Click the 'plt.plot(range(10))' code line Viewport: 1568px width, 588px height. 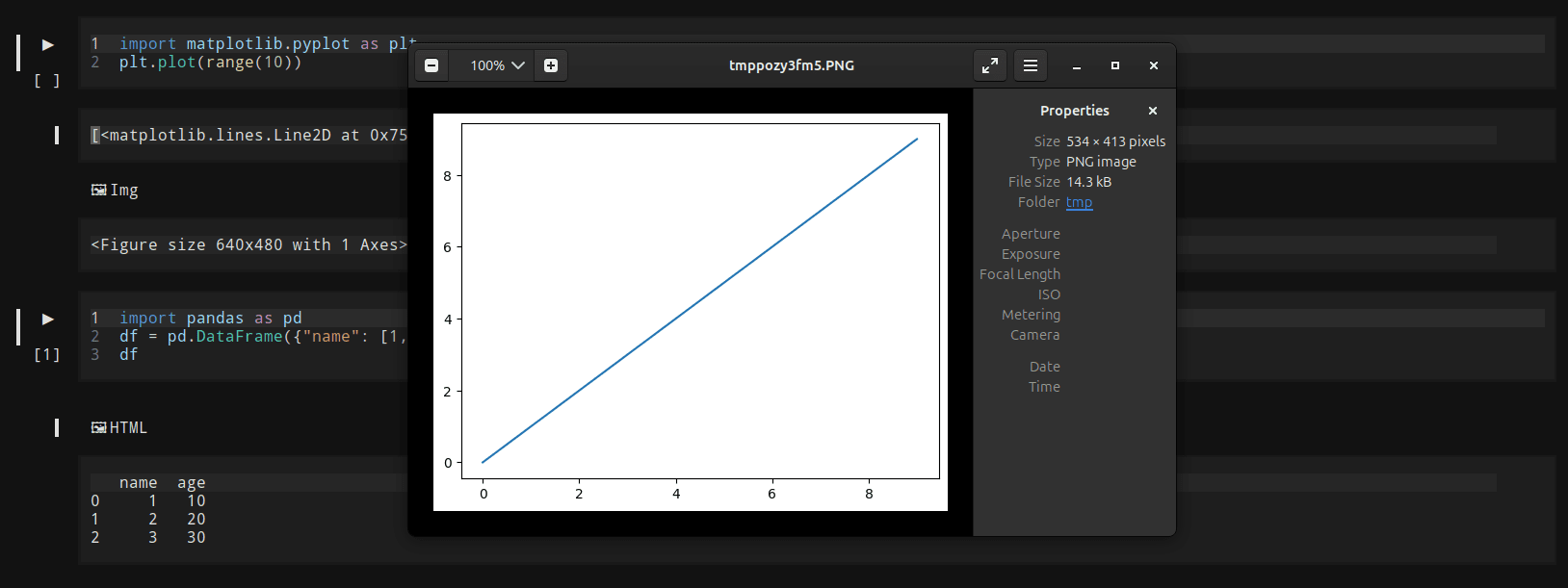211,63
